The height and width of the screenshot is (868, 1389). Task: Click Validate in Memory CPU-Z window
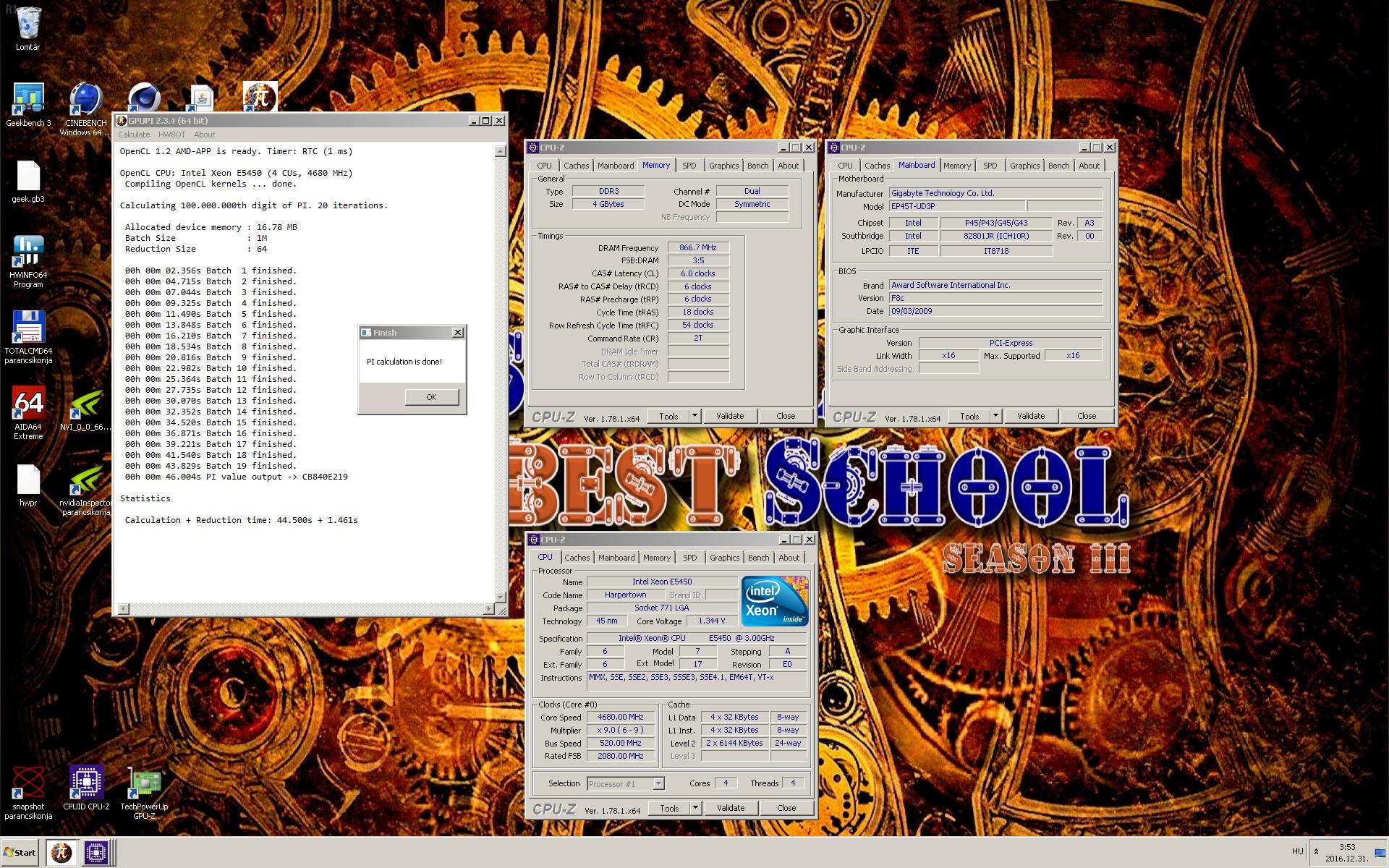(730, 416)
